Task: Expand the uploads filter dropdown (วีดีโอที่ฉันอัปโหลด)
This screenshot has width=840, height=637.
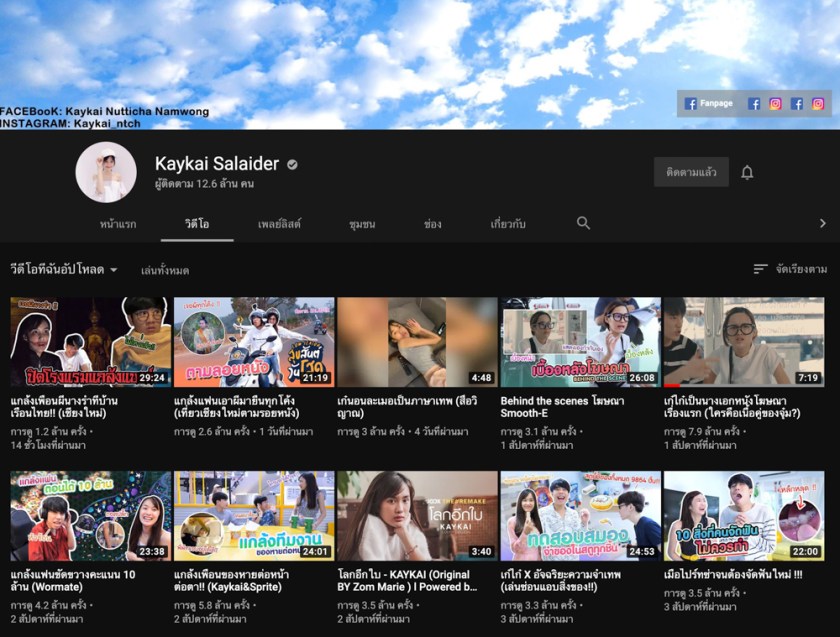Action: tap(64, 270)
